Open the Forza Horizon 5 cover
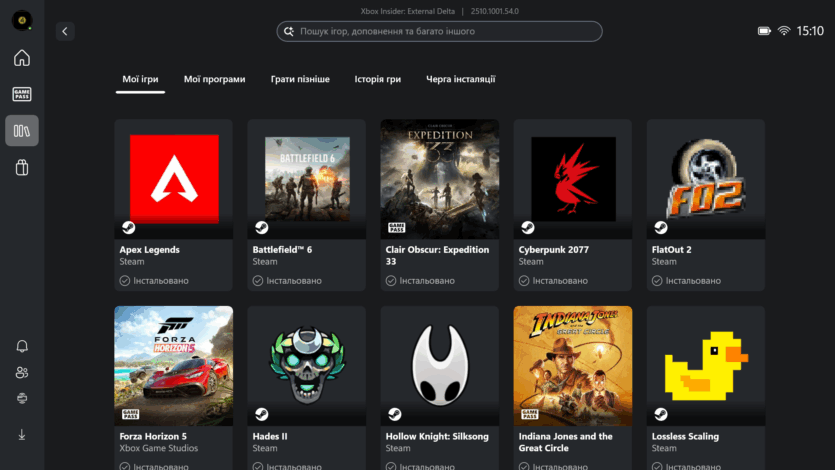 click(x=173, y=366)
